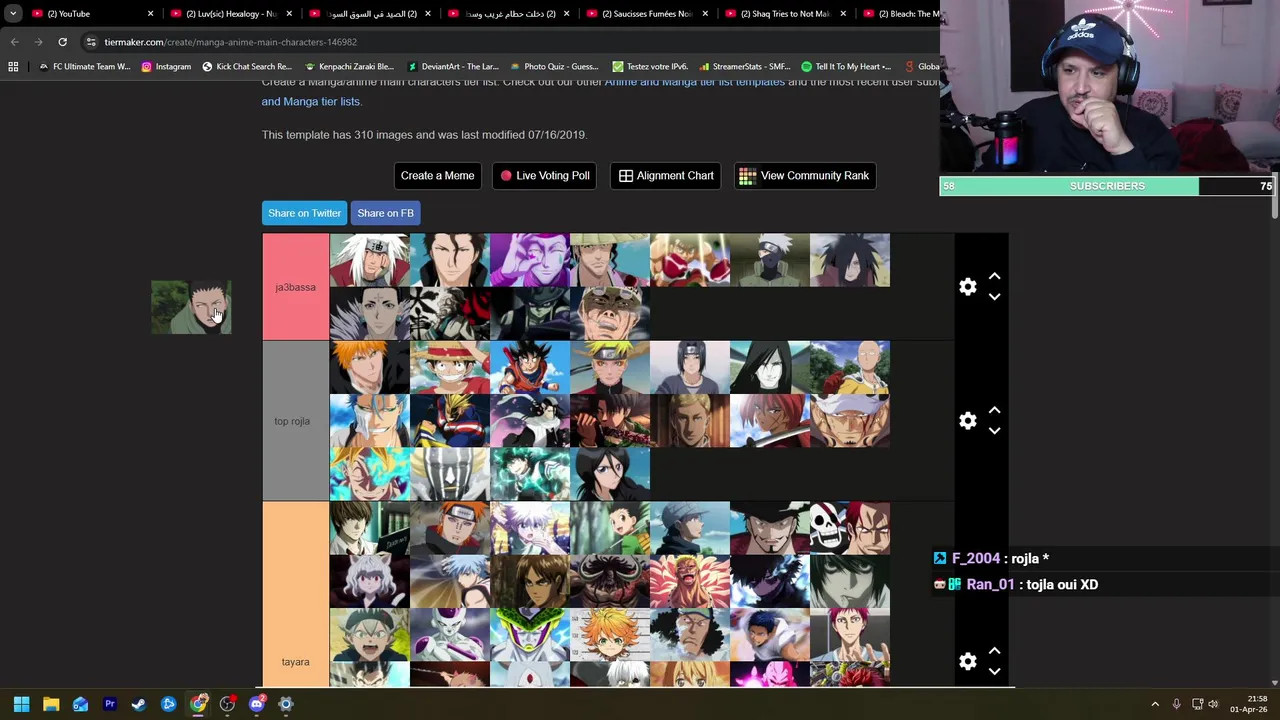This screenshot has height=720, width=1280.
Task: Open OBS Studio from taskbar
Action: (227, 704)
